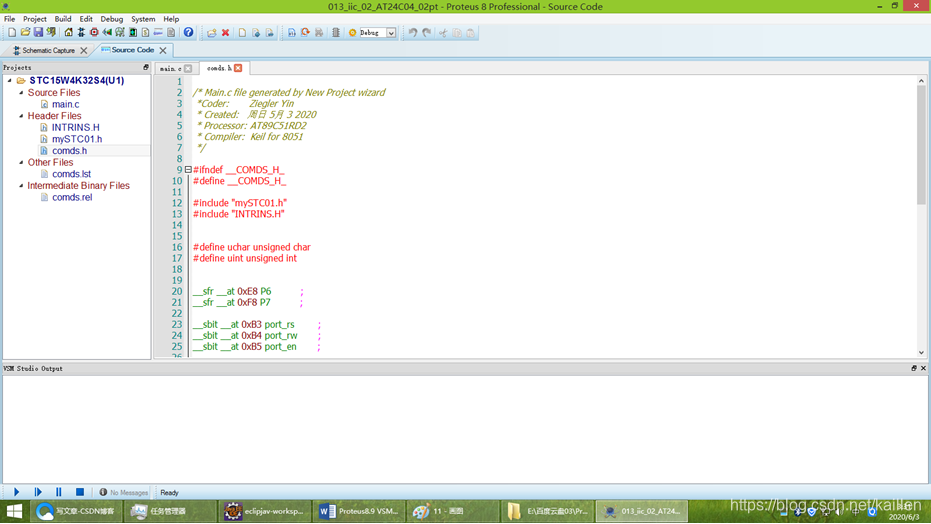Screen dimensions: 931x524
Task: Click the Project Notes toolbar icon
Action: [171, 33]
